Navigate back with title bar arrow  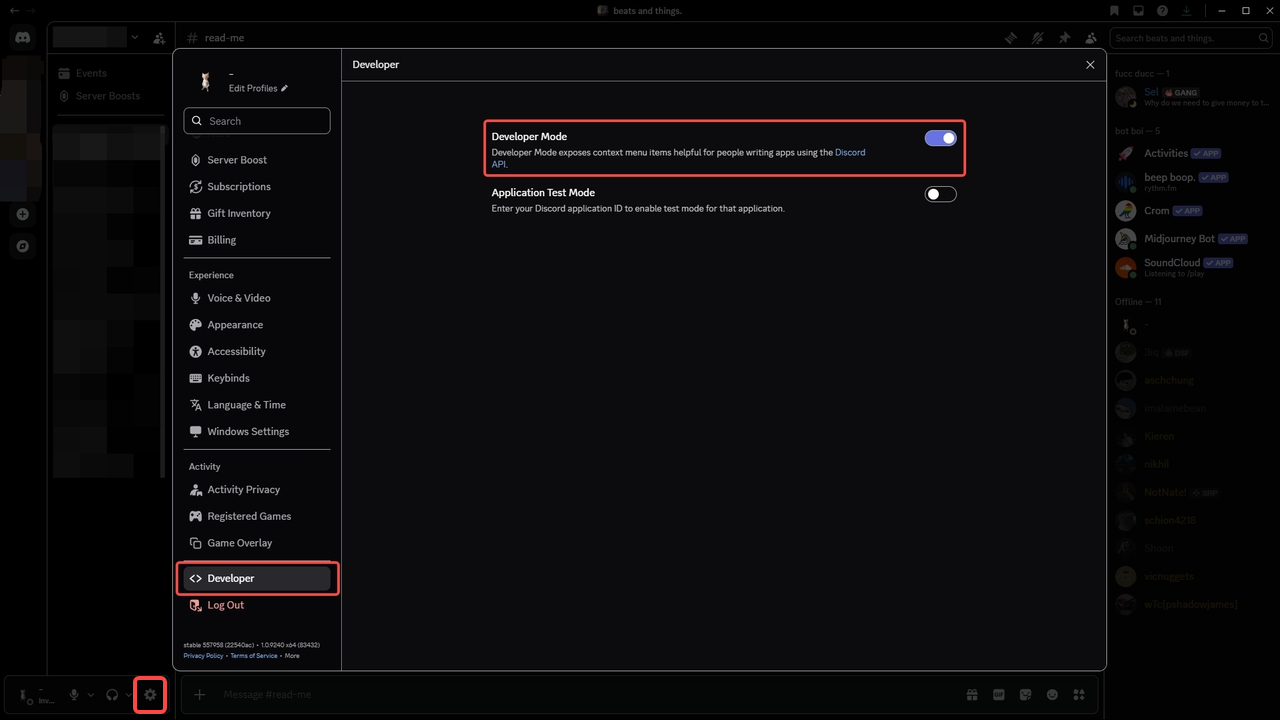[x=14, y=10]
